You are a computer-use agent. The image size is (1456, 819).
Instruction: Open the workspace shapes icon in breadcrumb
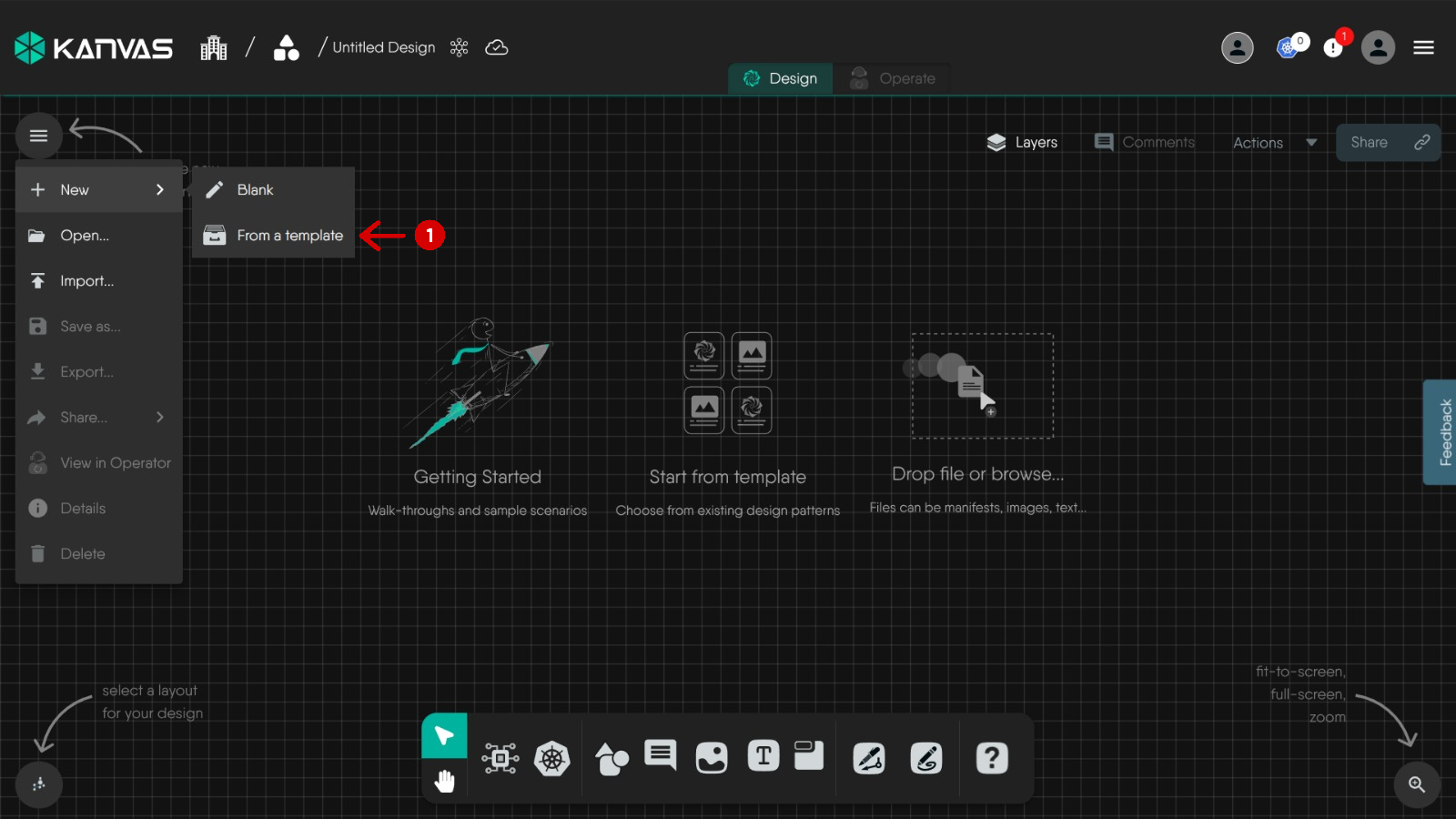click(287, 47)
